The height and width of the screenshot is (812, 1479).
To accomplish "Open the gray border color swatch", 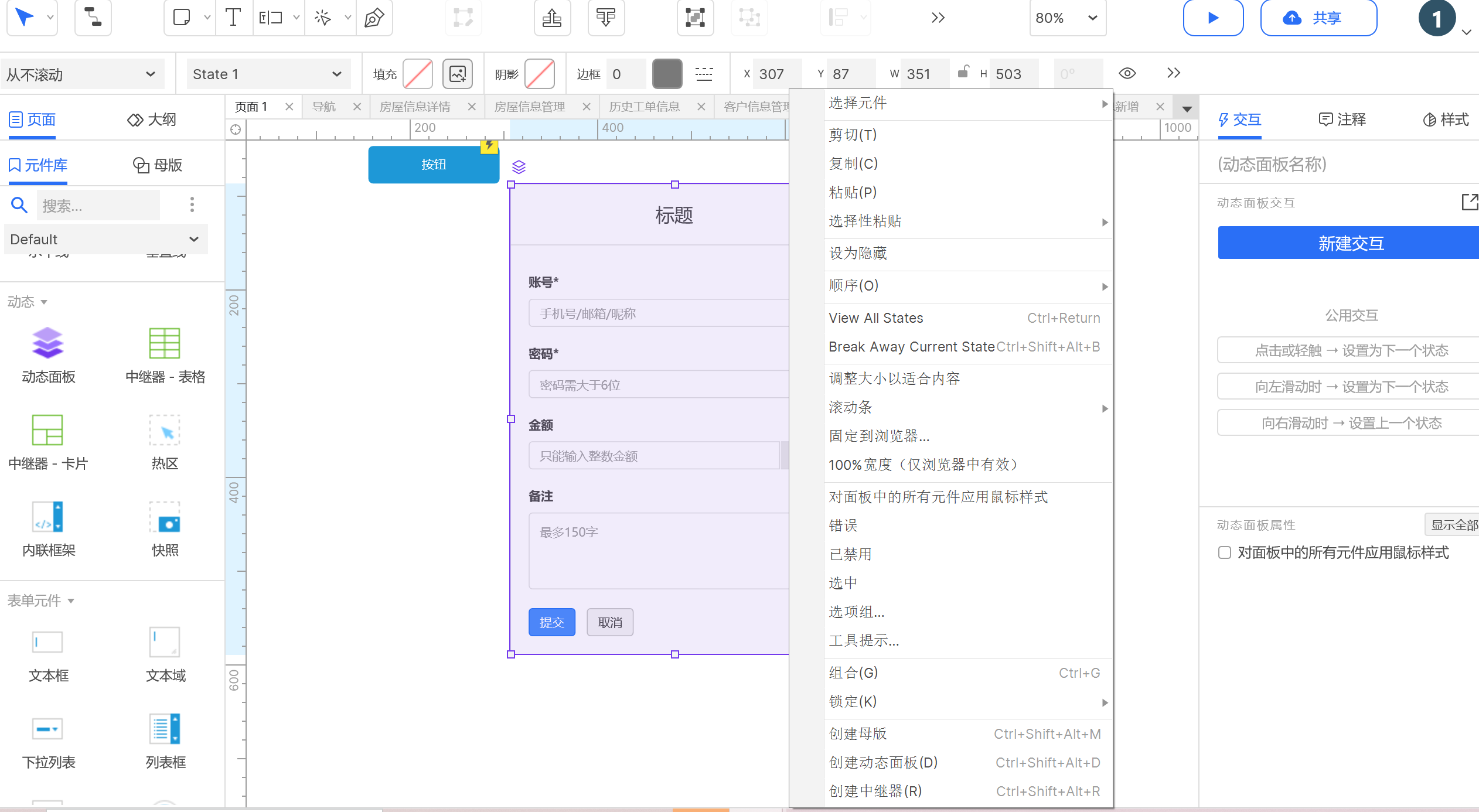I will click(667, 74).
